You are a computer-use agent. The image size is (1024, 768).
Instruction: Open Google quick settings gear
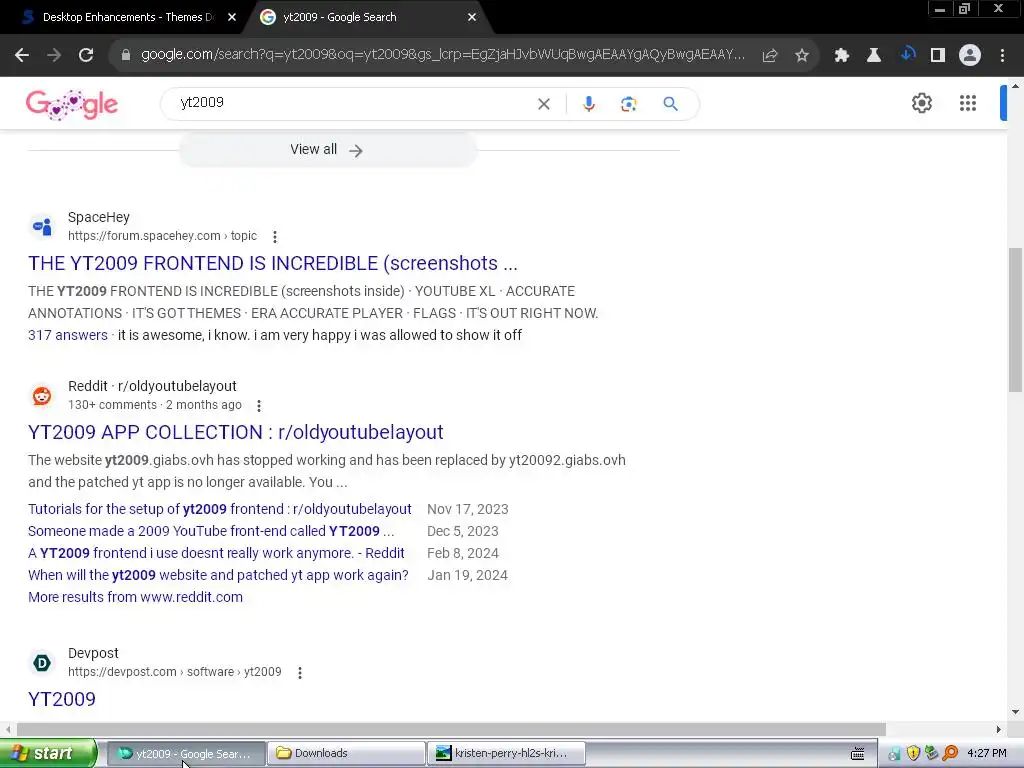pyautogui.click(x=921, y=103)
